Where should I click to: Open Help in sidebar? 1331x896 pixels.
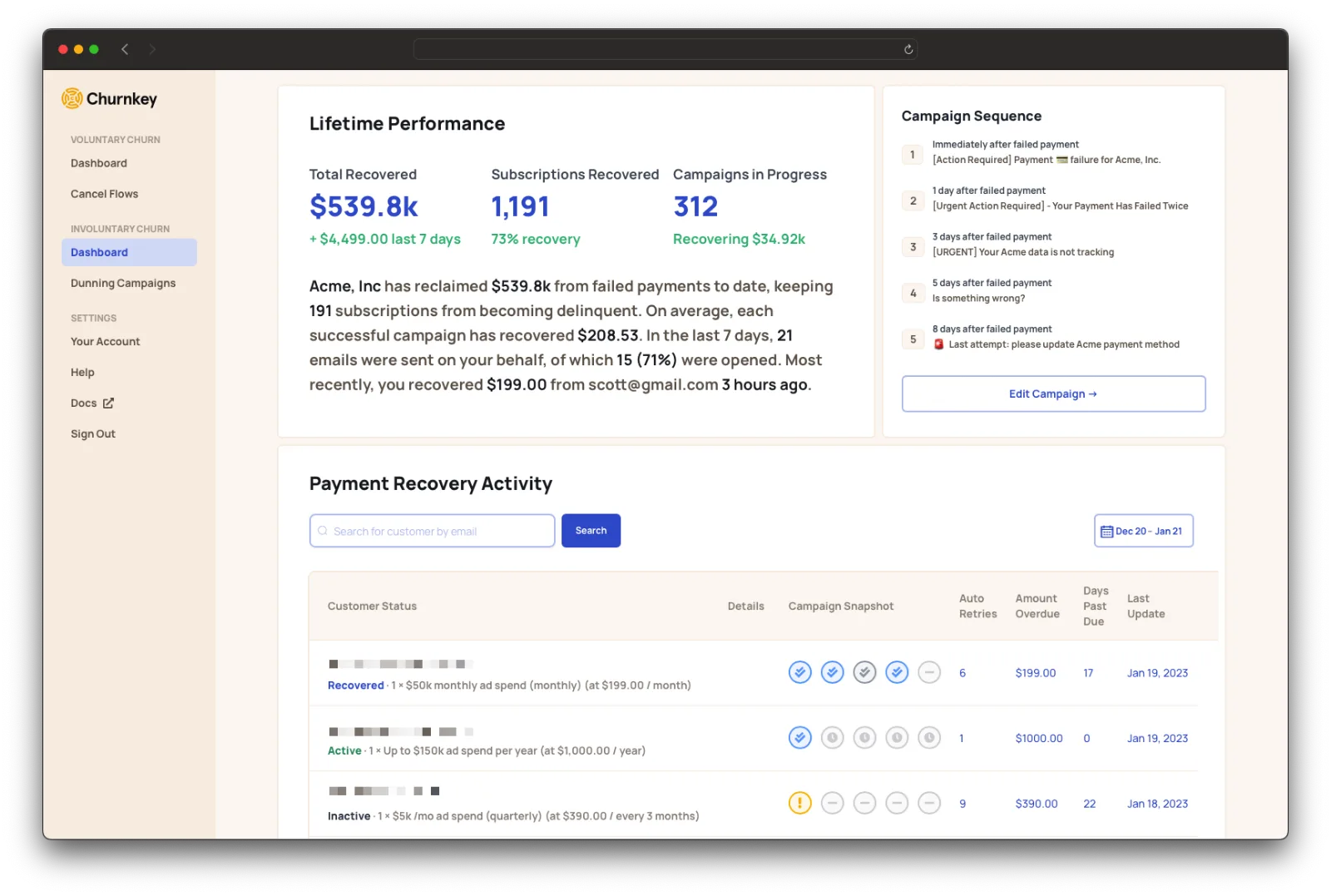coord(82,372)
